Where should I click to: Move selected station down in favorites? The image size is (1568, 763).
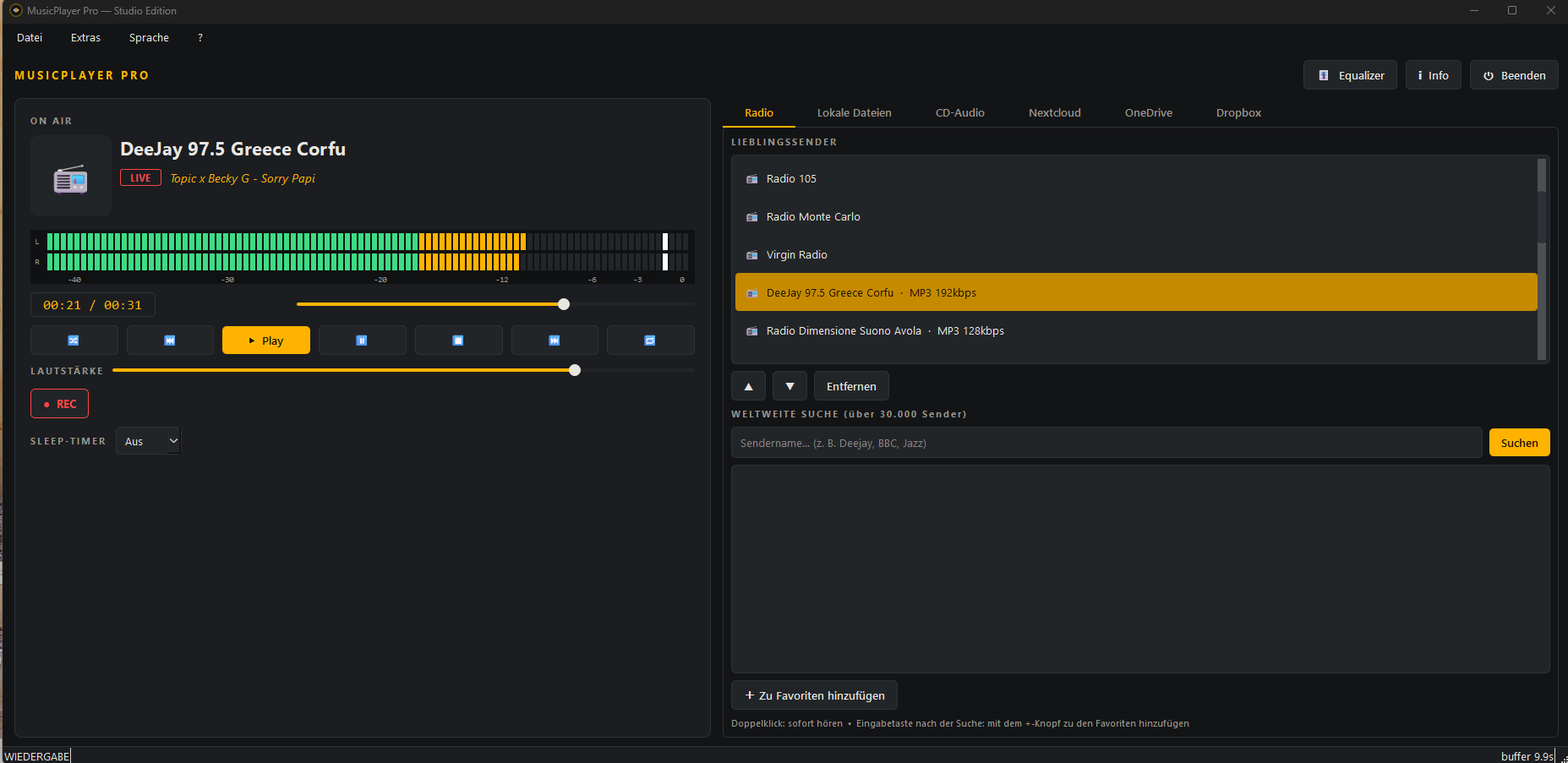(789, 386)
